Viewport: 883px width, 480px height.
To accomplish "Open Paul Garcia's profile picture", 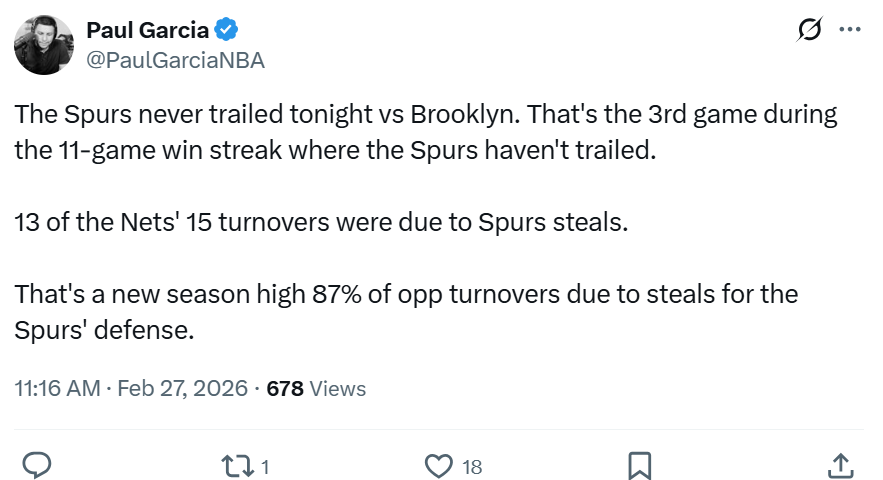I will click(44, 45).
